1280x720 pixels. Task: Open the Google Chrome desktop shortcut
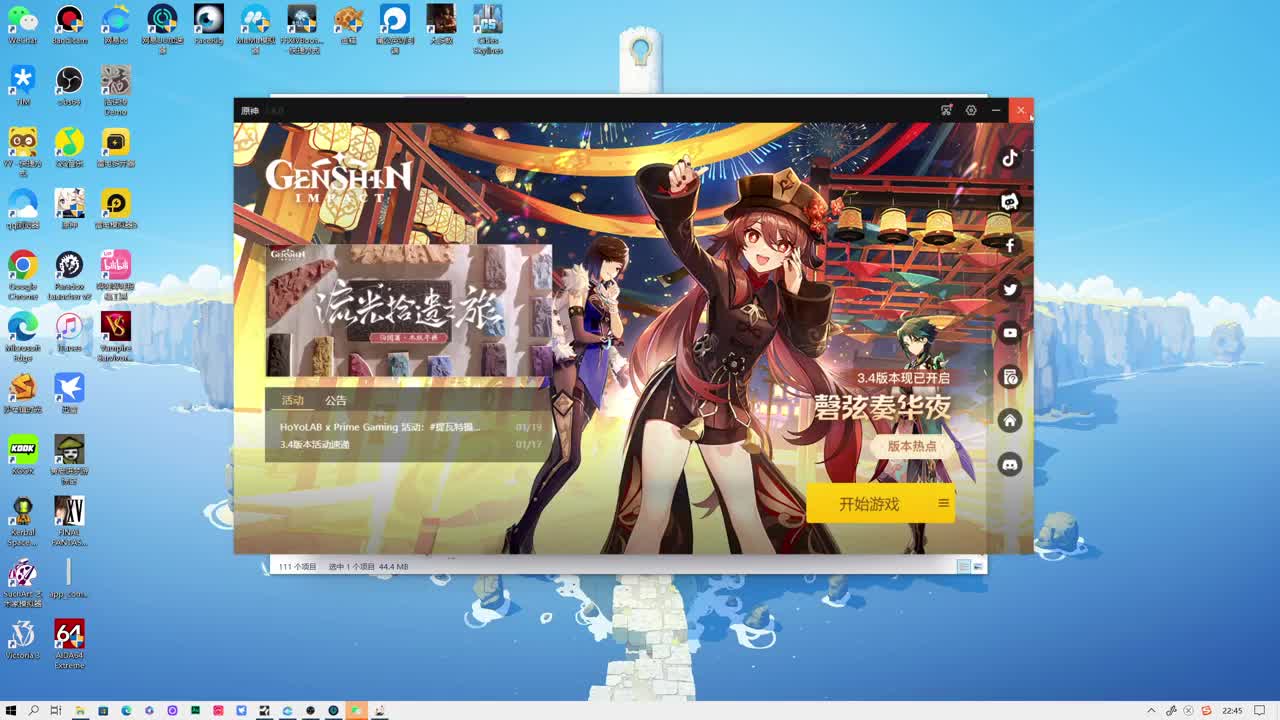coord(22,275)
